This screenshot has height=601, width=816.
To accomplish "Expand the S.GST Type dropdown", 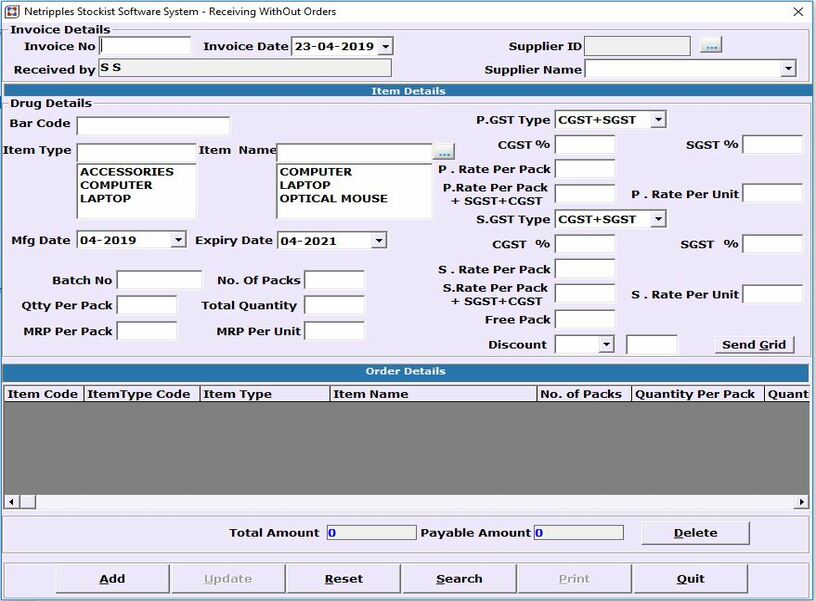I will [658, 219].
